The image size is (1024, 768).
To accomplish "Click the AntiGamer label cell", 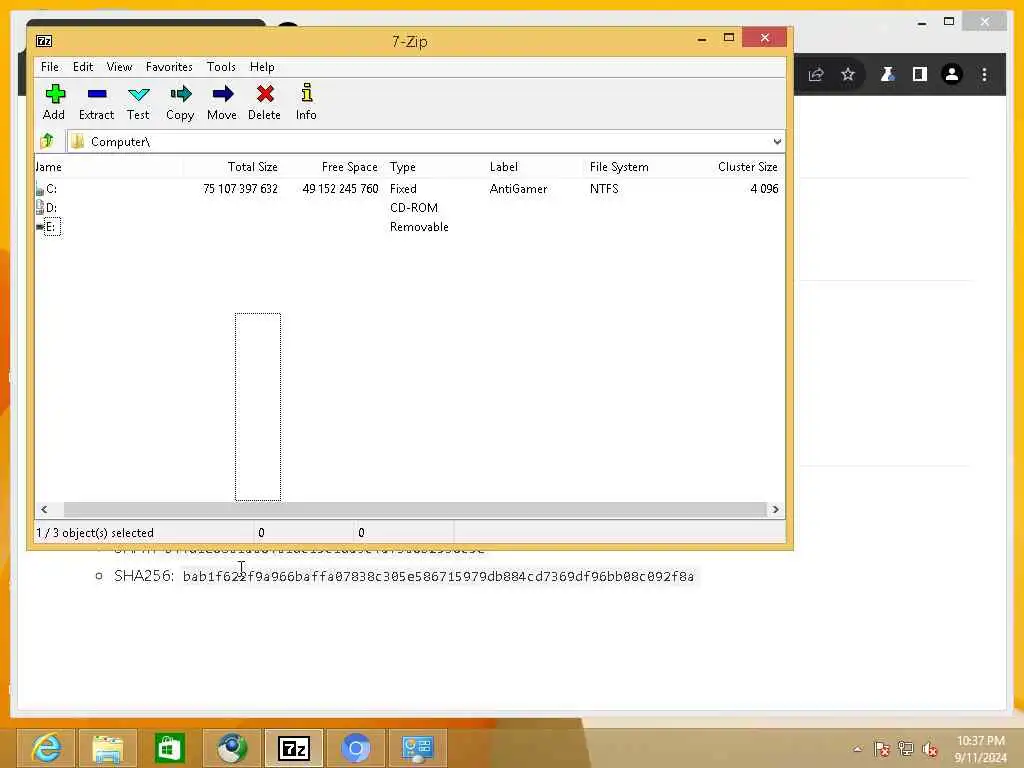I will [x=519, y=189].
